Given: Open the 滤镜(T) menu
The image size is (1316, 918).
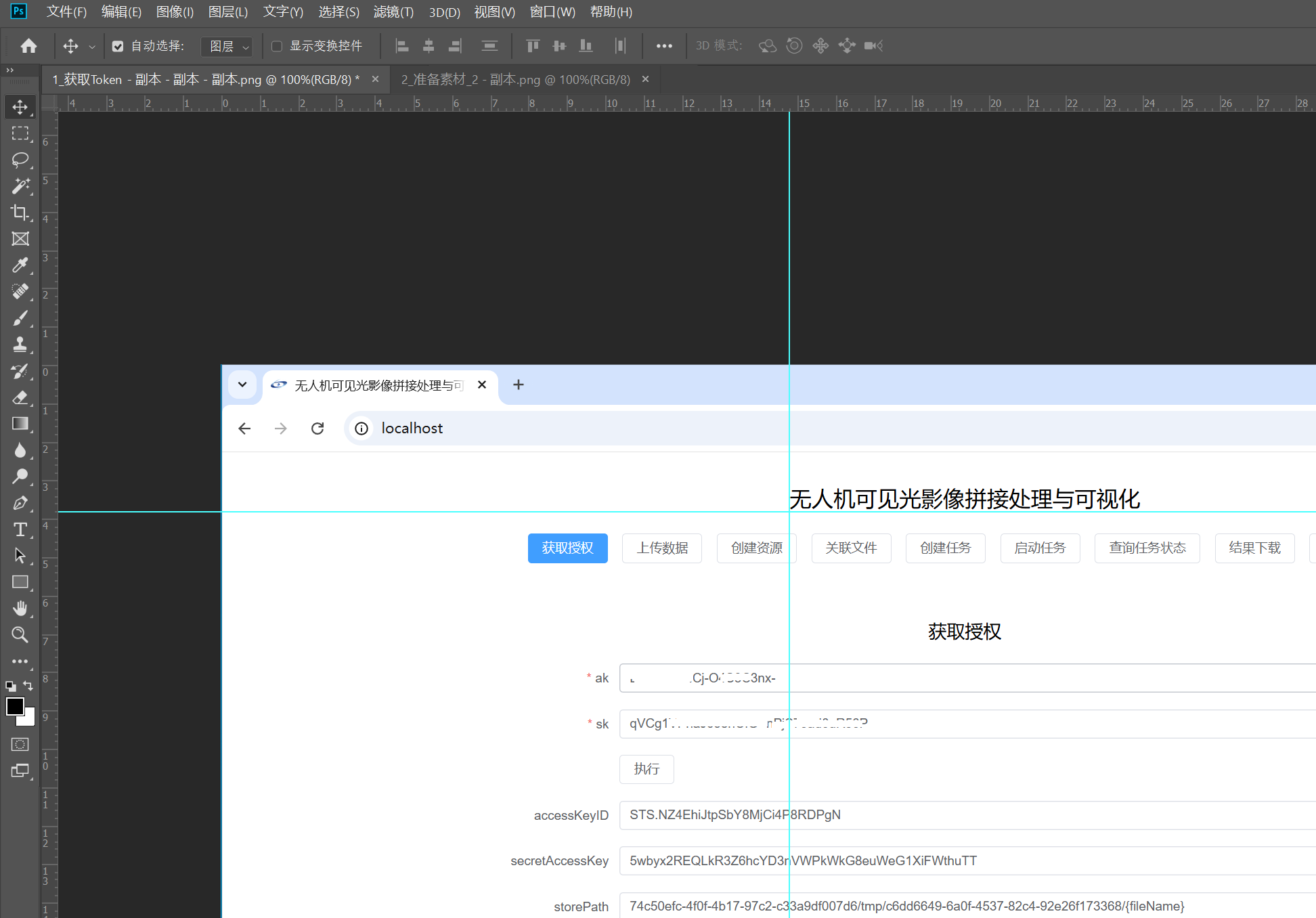Looking at the screenshot, I should click(x=393, y=12).
